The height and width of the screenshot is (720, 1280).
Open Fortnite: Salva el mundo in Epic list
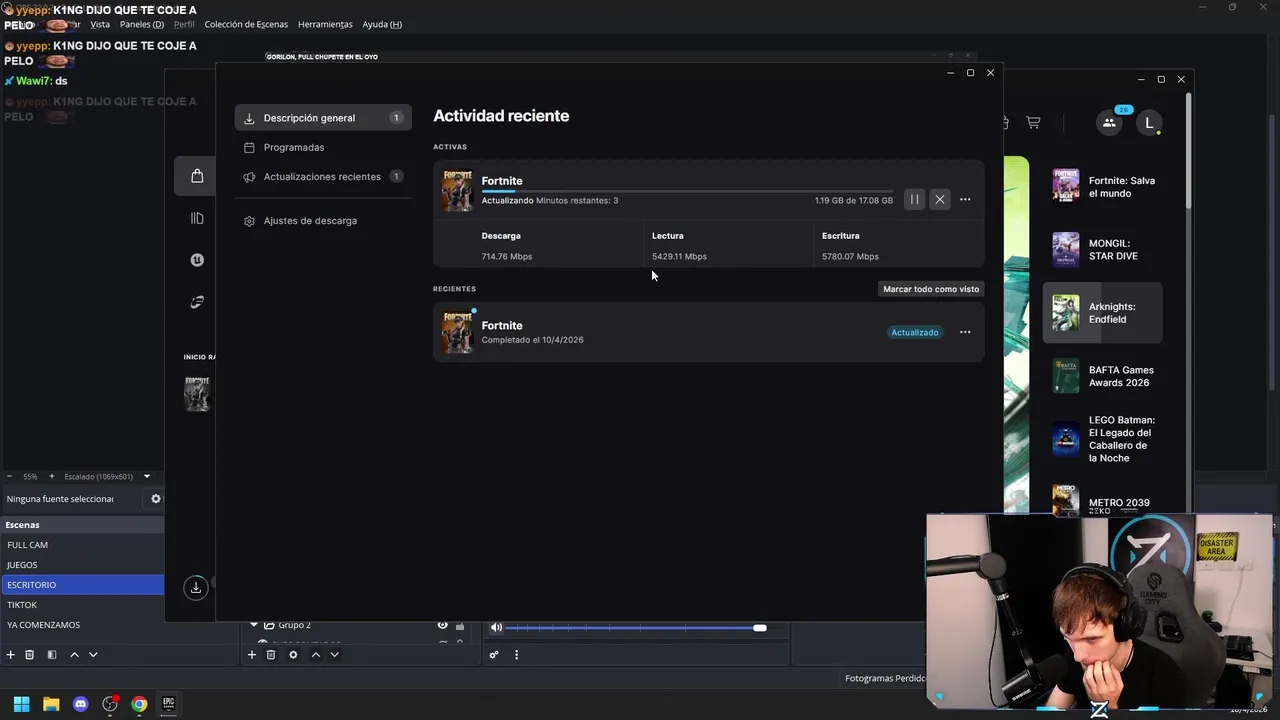tap(1103, 187)
